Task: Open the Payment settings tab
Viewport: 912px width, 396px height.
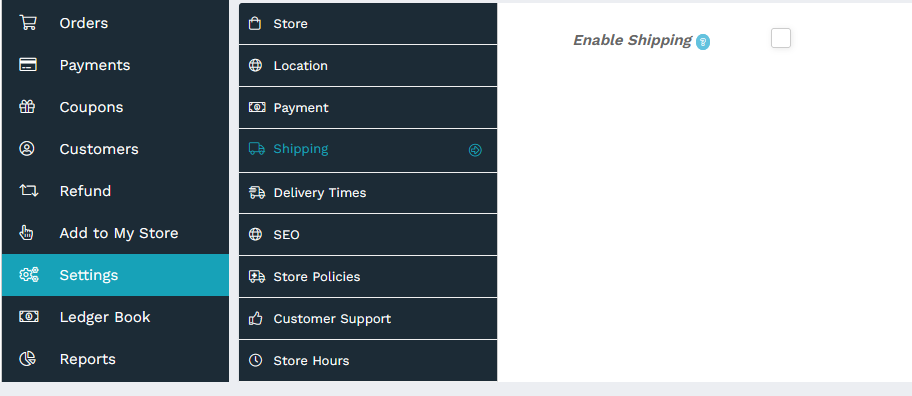Action: pos(368,108)
